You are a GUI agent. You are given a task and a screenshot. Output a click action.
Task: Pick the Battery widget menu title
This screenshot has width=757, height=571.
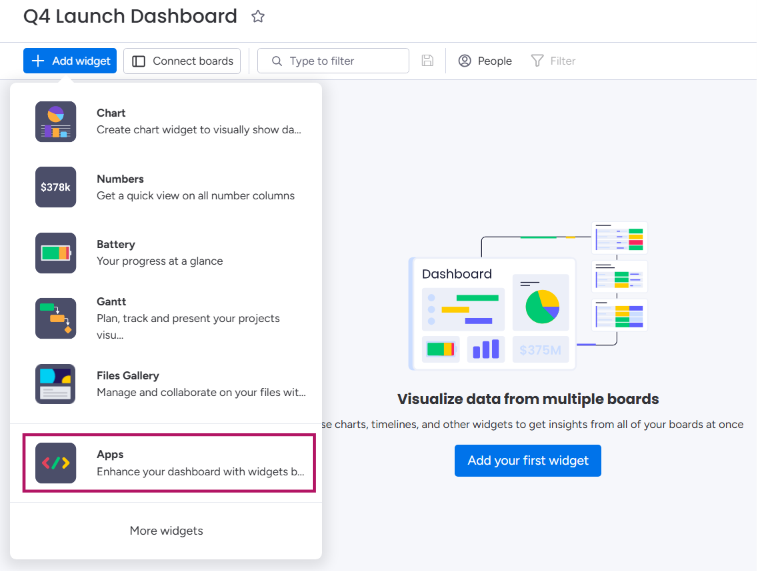pos(116,244)
